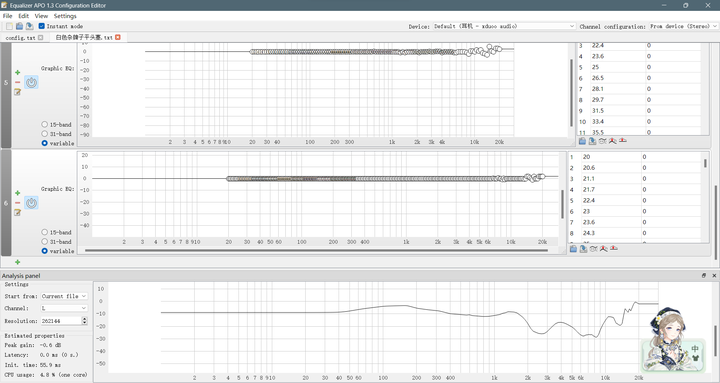720x383 pixels.
Task: Open the Settings menu
Action: pos(65,16)
